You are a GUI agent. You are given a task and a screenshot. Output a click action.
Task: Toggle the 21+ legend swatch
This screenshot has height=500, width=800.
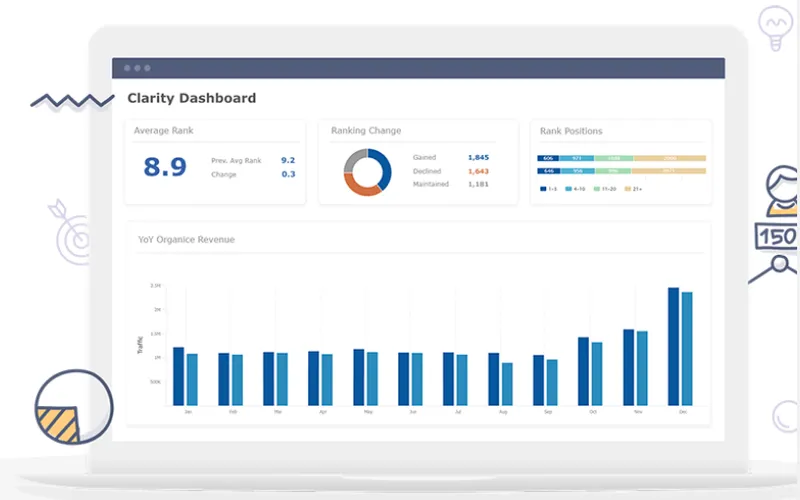click(628, 189)
